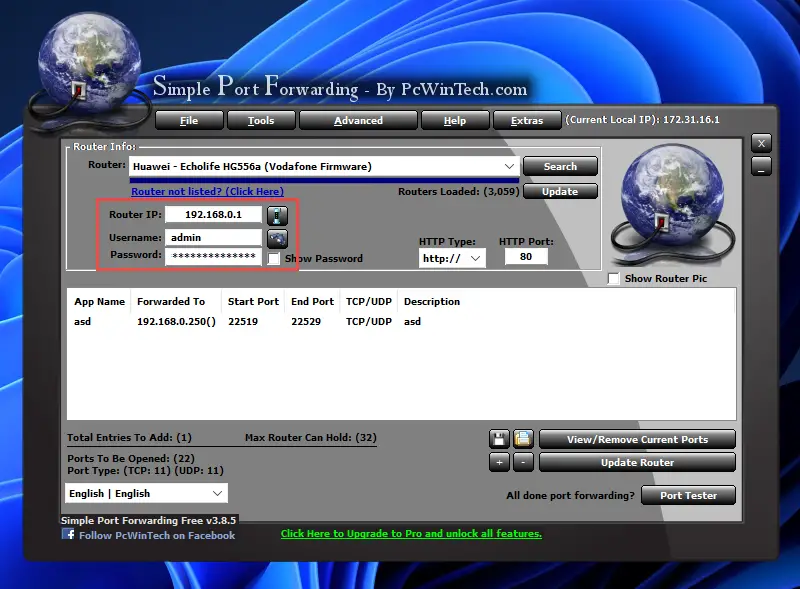
Task: Click the 'Port Type: (TCP: 11) (UDP: 11)' text
Action: point(145,471)
